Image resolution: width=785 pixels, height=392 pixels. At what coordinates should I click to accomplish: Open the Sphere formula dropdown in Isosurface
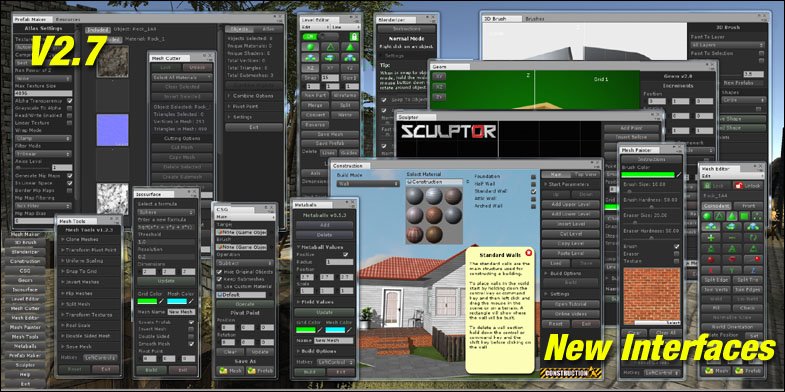coord(166,212)
